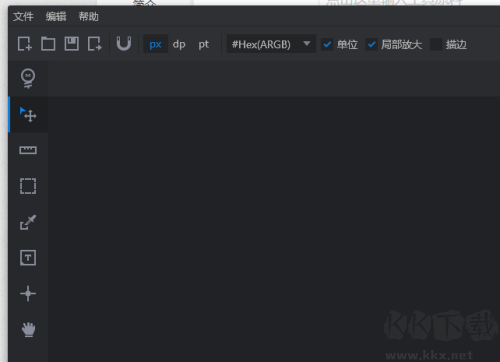This screenshot has height=362, width=500.
Task: Open a file with the folder icon
Action: [x=48, y=44]
